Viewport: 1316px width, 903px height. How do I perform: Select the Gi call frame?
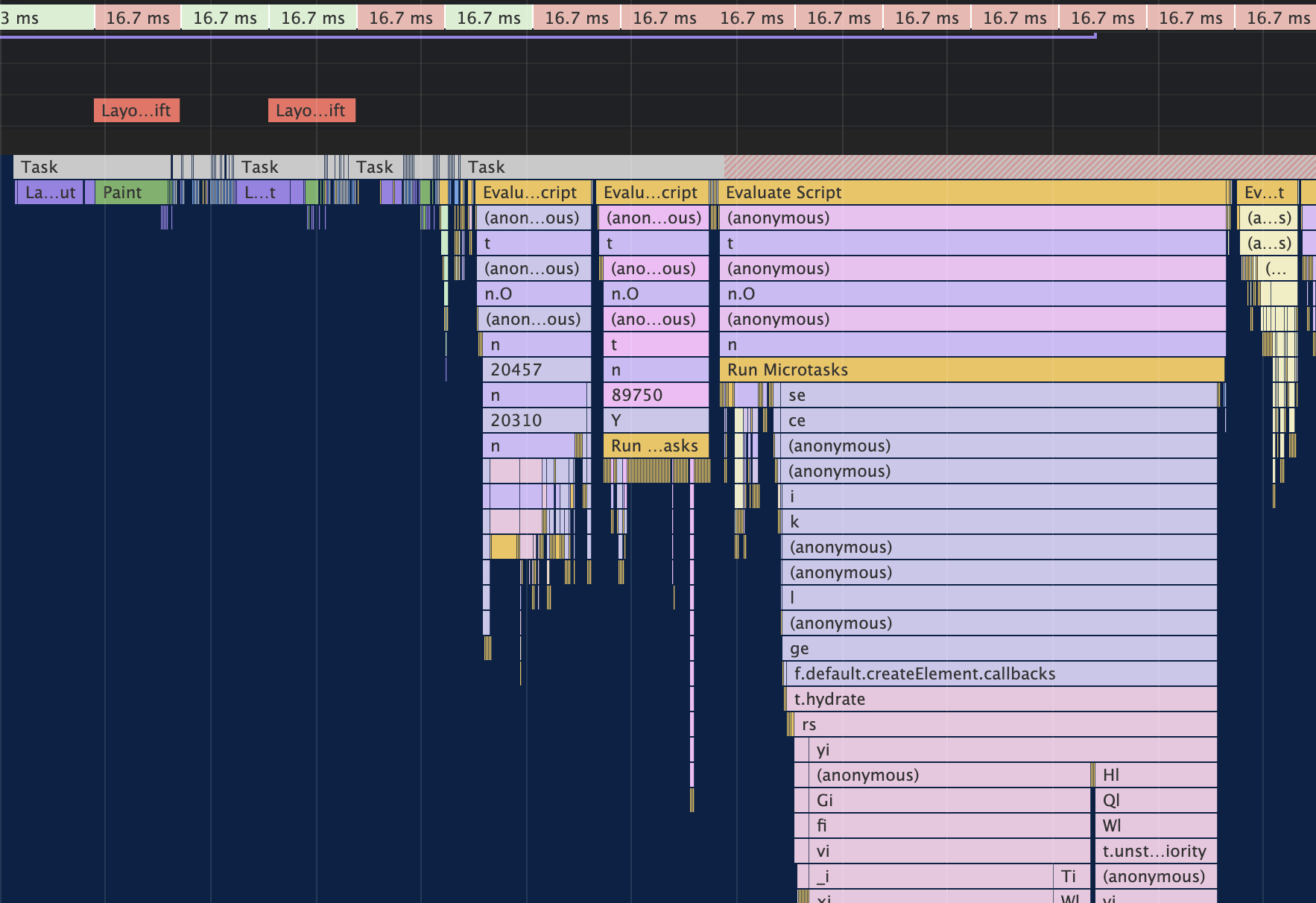coord(949,800)
